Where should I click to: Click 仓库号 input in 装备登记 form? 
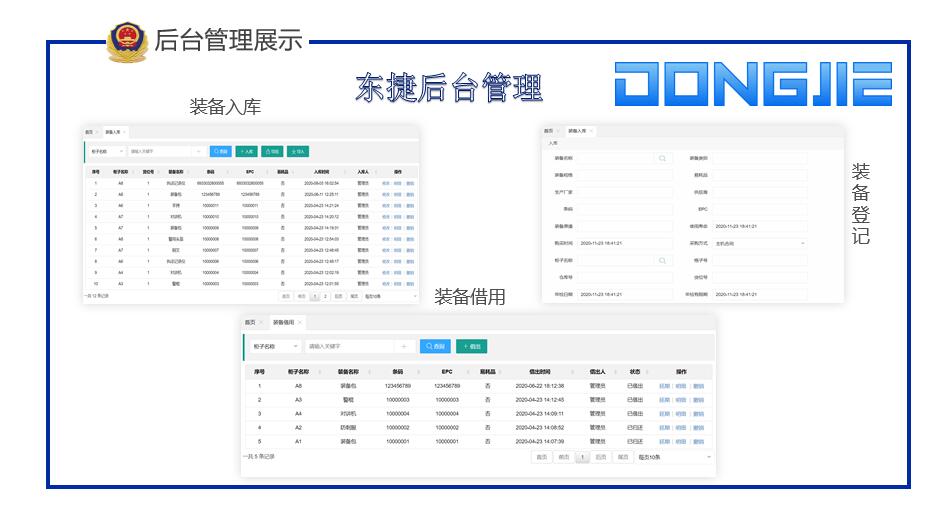coord(624,277)
